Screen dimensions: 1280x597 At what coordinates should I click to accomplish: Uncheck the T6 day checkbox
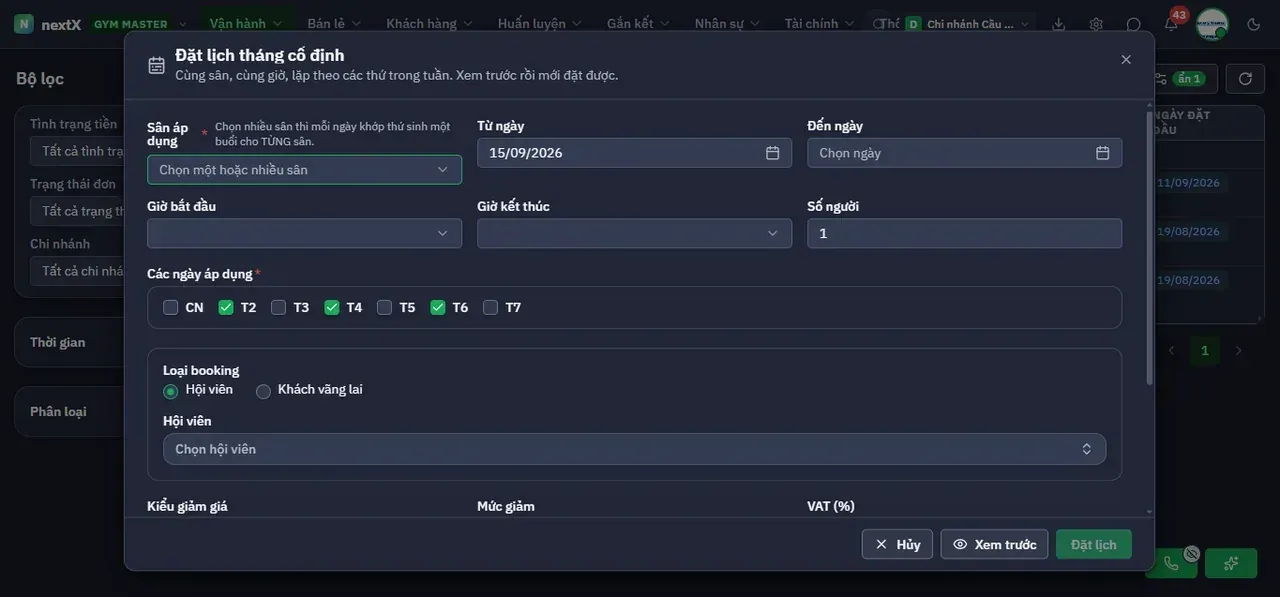(x=438, y=308)
